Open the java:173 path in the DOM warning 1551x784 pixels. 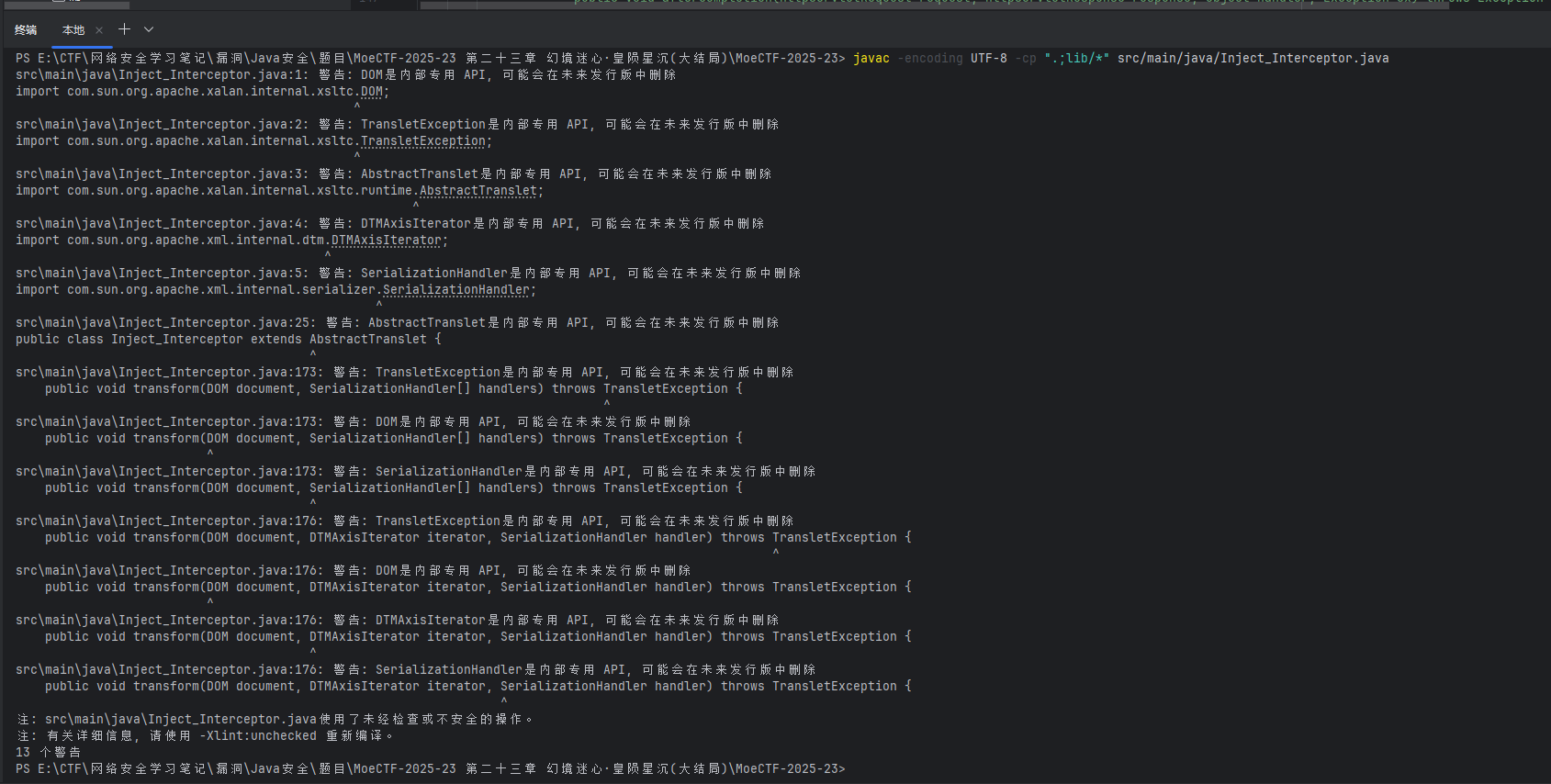pos(169,422)
